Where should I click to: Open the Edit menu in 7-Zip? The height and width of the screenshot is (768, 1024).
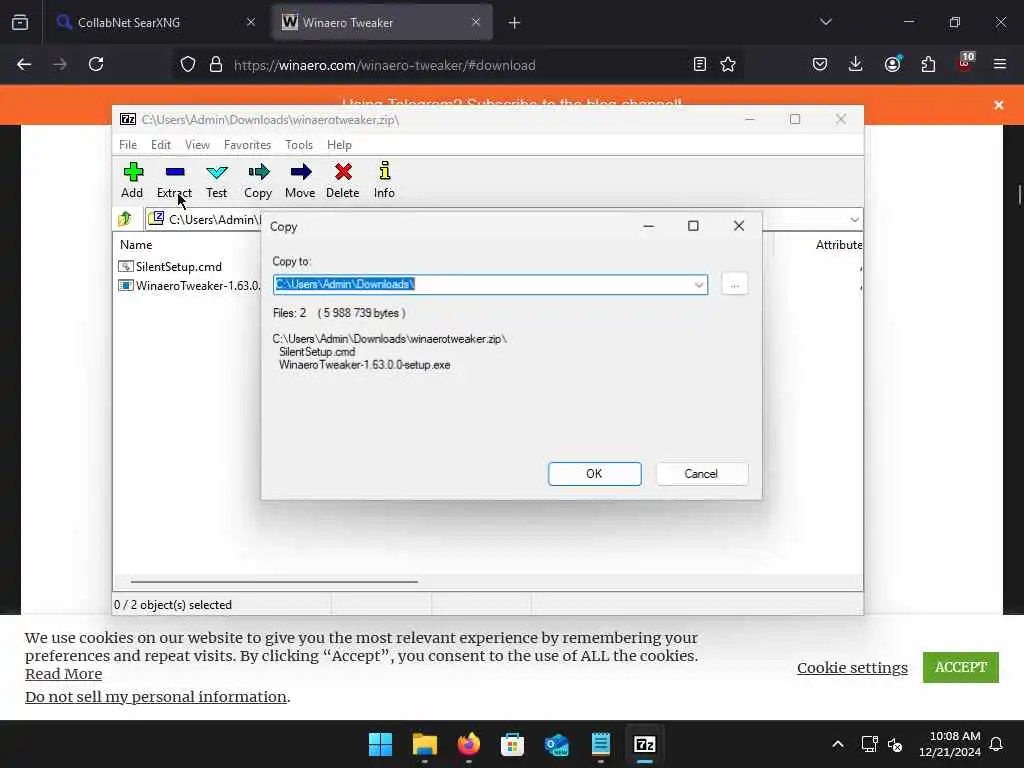(161, 145)
